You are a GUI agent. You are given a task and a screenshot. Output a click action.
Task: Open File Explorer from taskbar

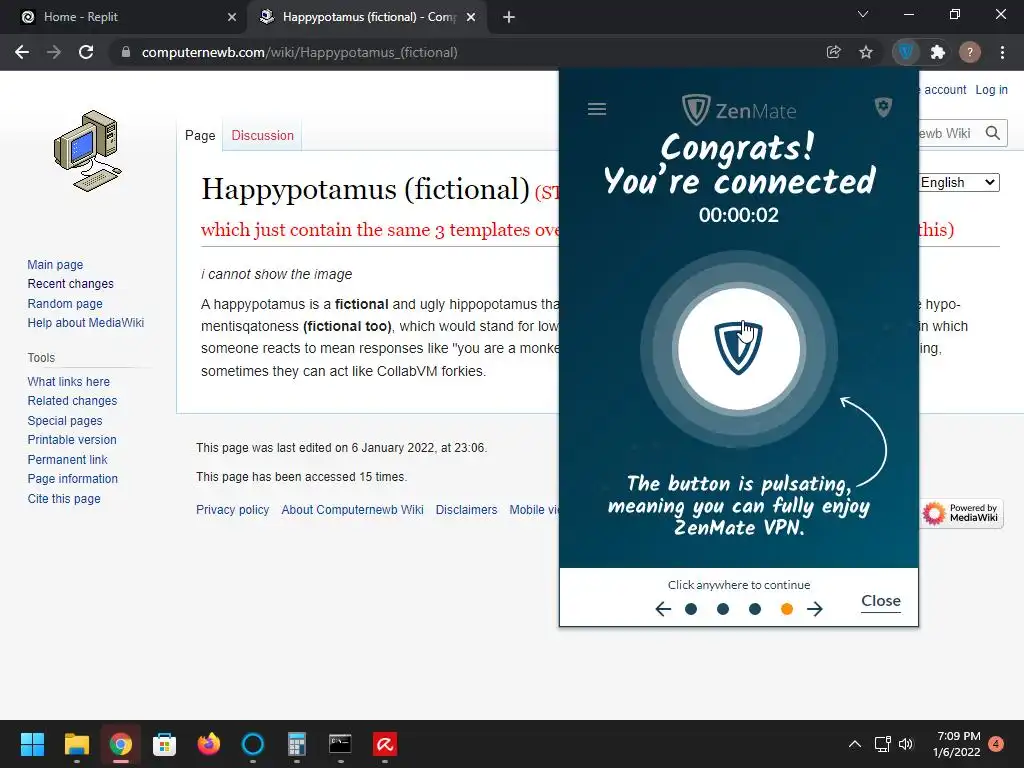[76, 744]
